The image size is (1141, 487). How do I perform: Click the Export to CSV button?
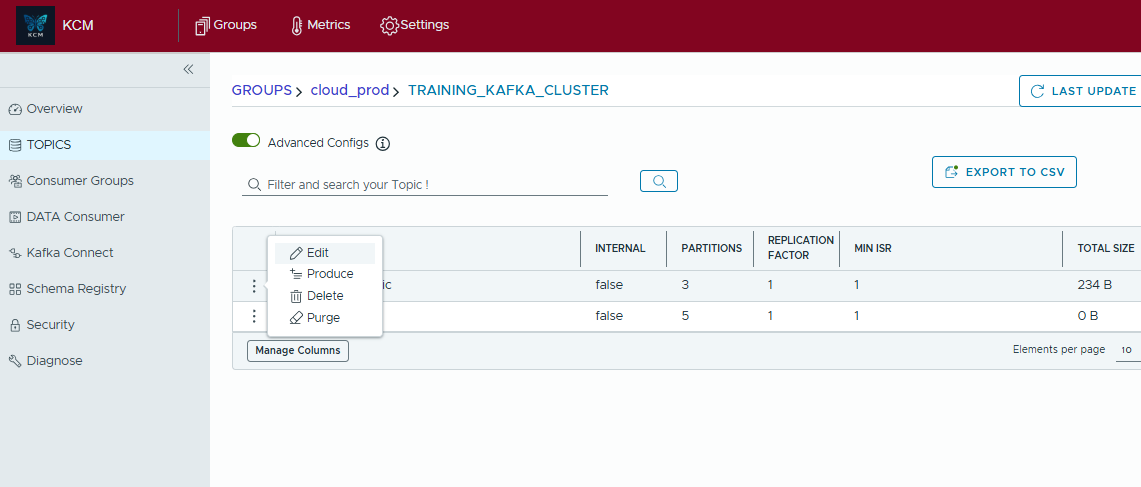click(x=1004, y=172)
